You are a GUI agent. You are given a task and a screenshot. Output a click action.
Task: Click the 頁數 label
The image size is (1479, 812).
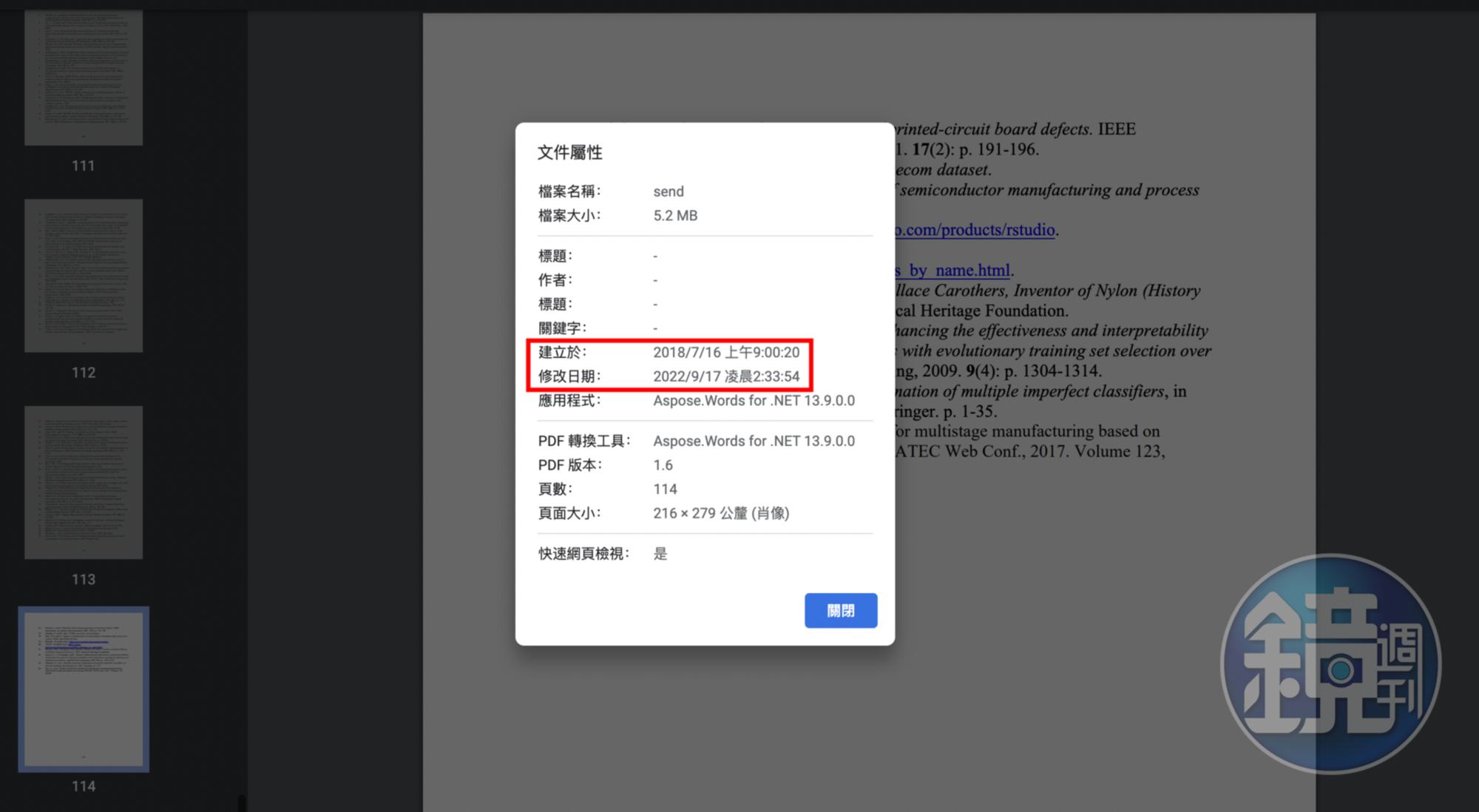point(555,489)
